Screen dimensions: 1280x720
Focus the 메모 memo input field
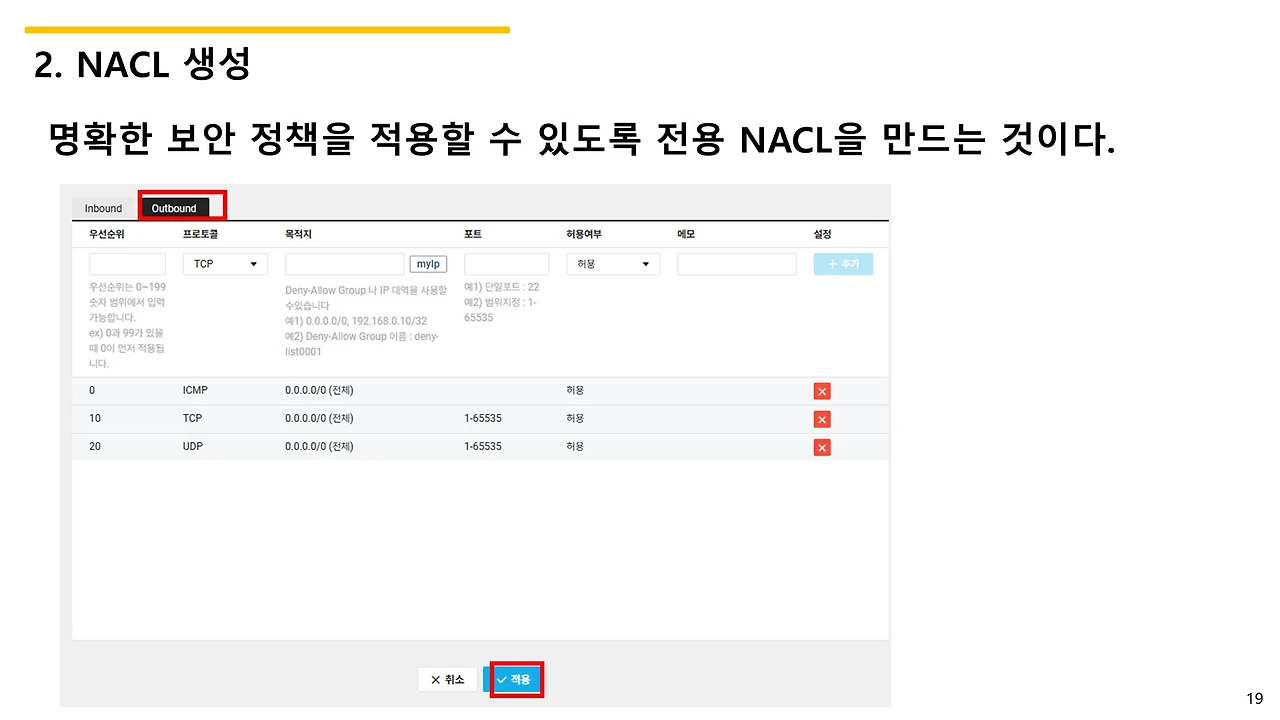point(736,263)
